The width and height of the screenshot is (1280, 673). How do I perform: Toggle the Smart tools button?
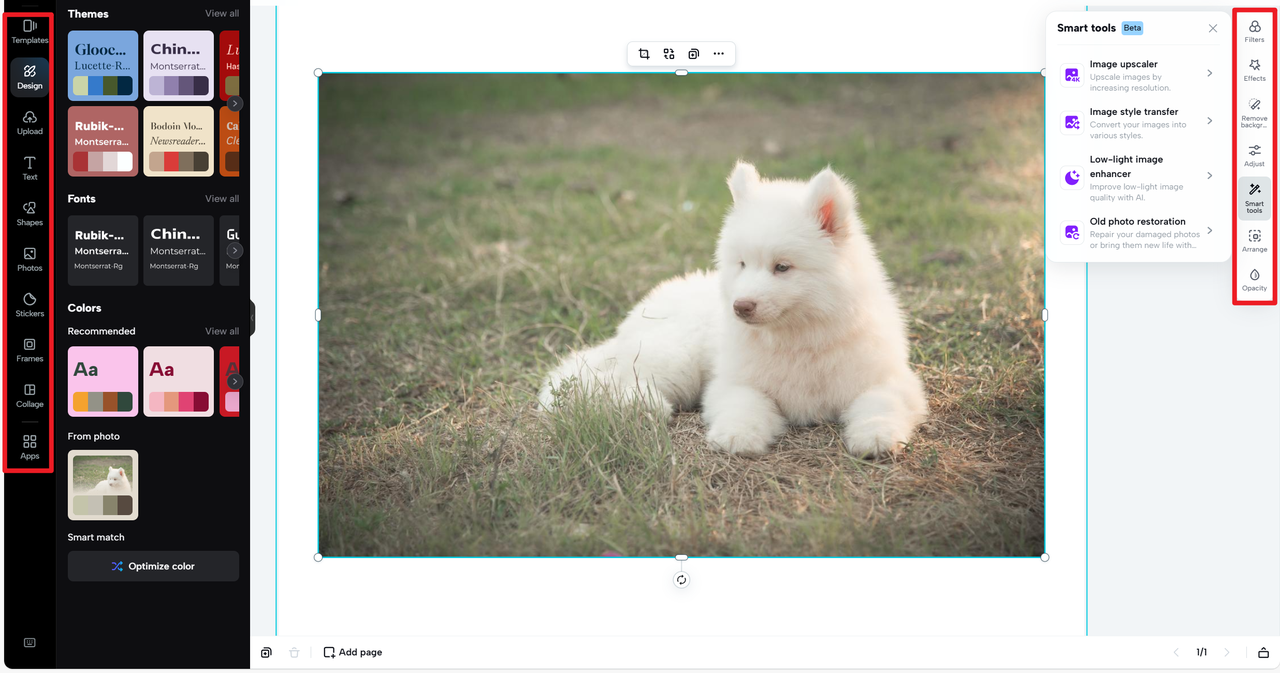pyautogui.click(x=1254, y=198)
